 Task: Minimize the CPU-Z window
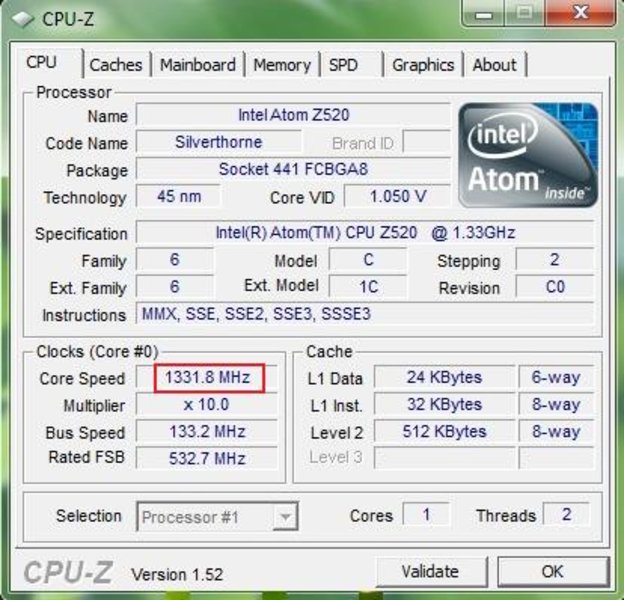484,14
